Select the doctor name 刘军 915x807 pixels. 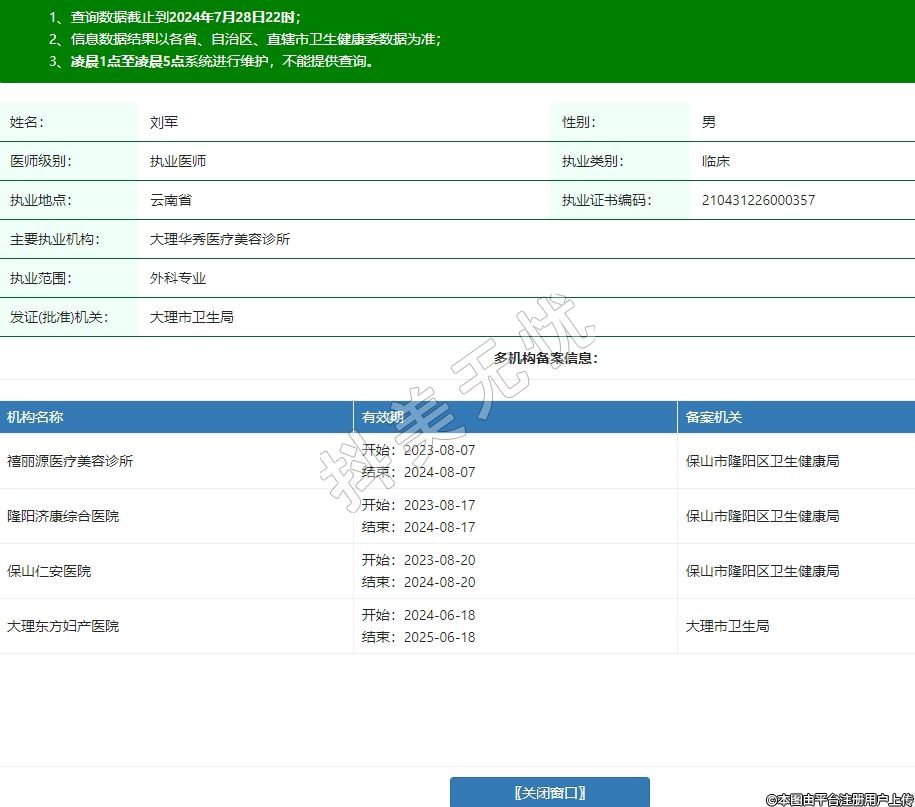164,122
